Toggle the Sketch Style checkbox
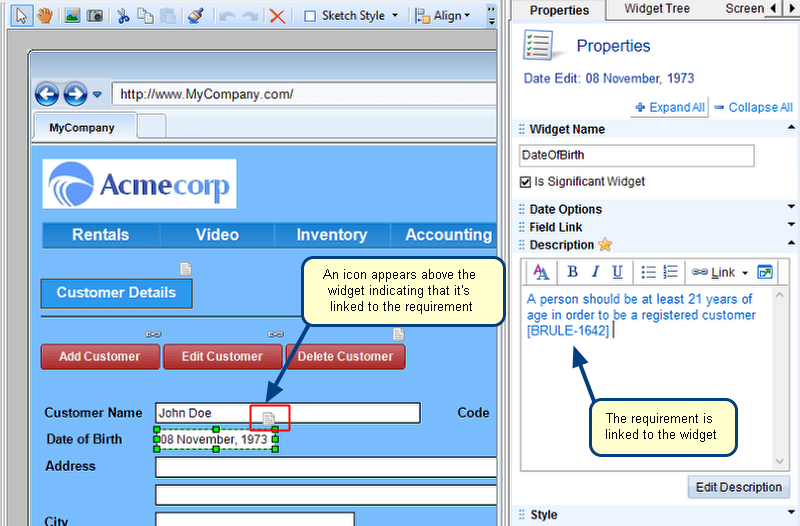Viewport: 800px width, 526px height. pos(310,16)
